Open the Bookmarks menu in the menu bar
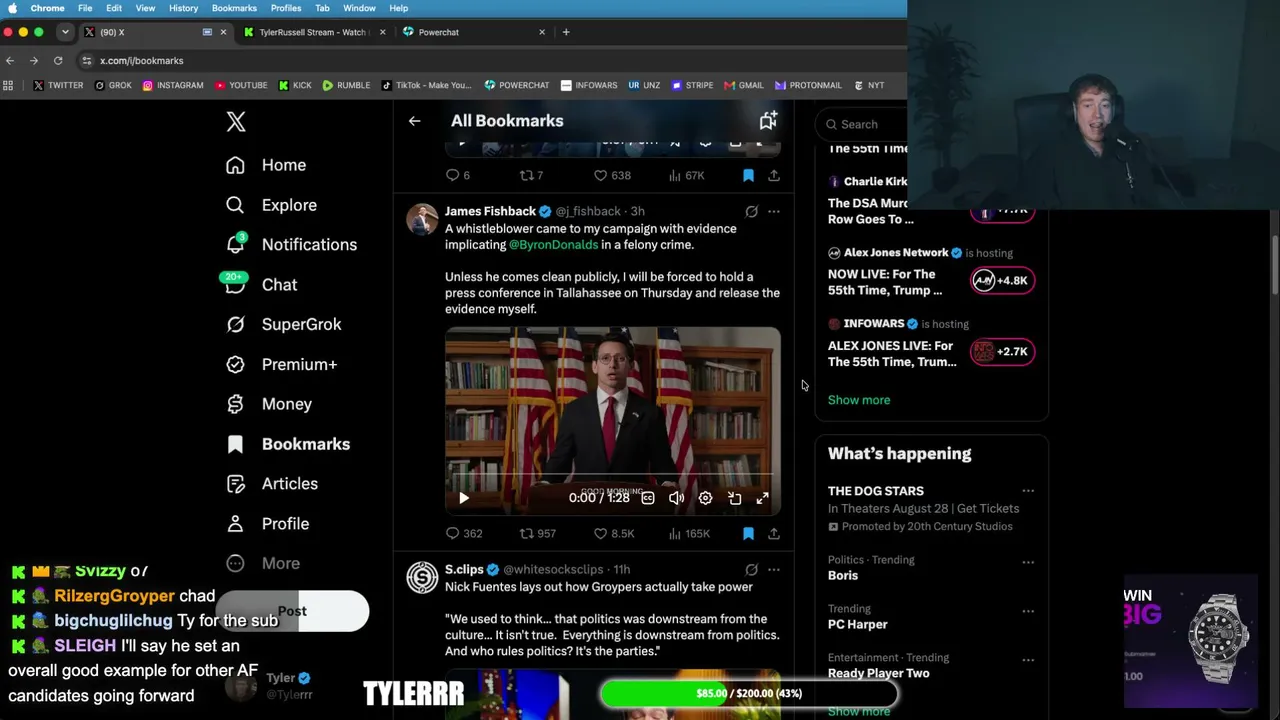 [x=234, y=8]
